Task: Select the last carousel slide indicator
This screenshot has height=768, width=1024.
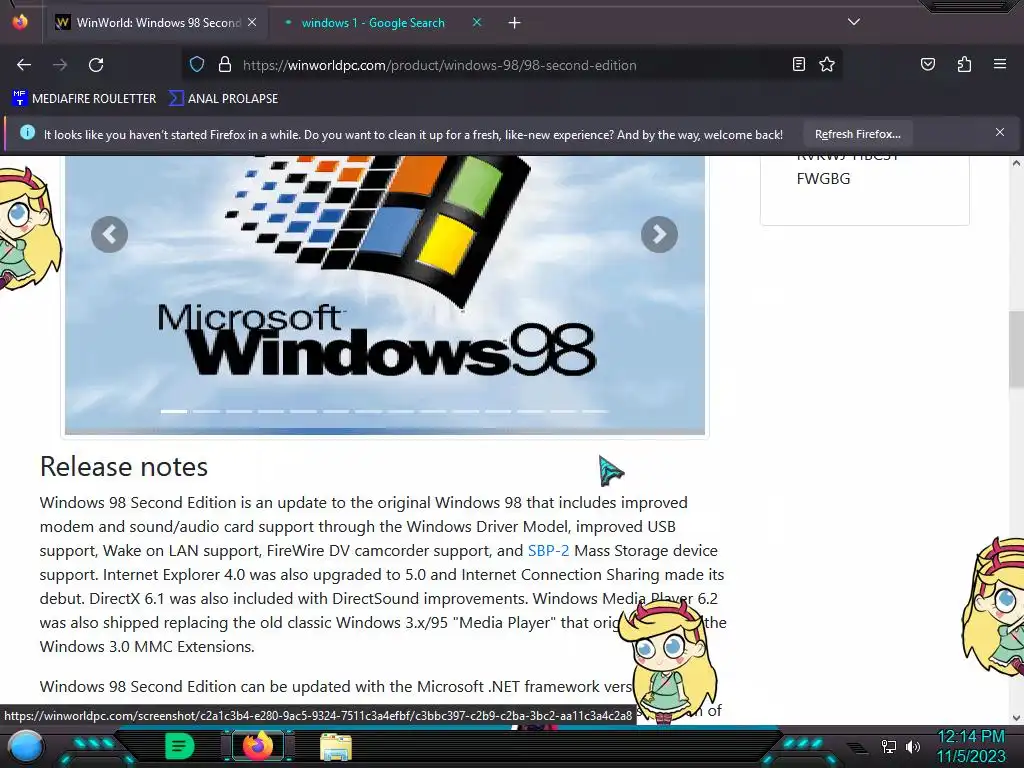Action: 595,411
